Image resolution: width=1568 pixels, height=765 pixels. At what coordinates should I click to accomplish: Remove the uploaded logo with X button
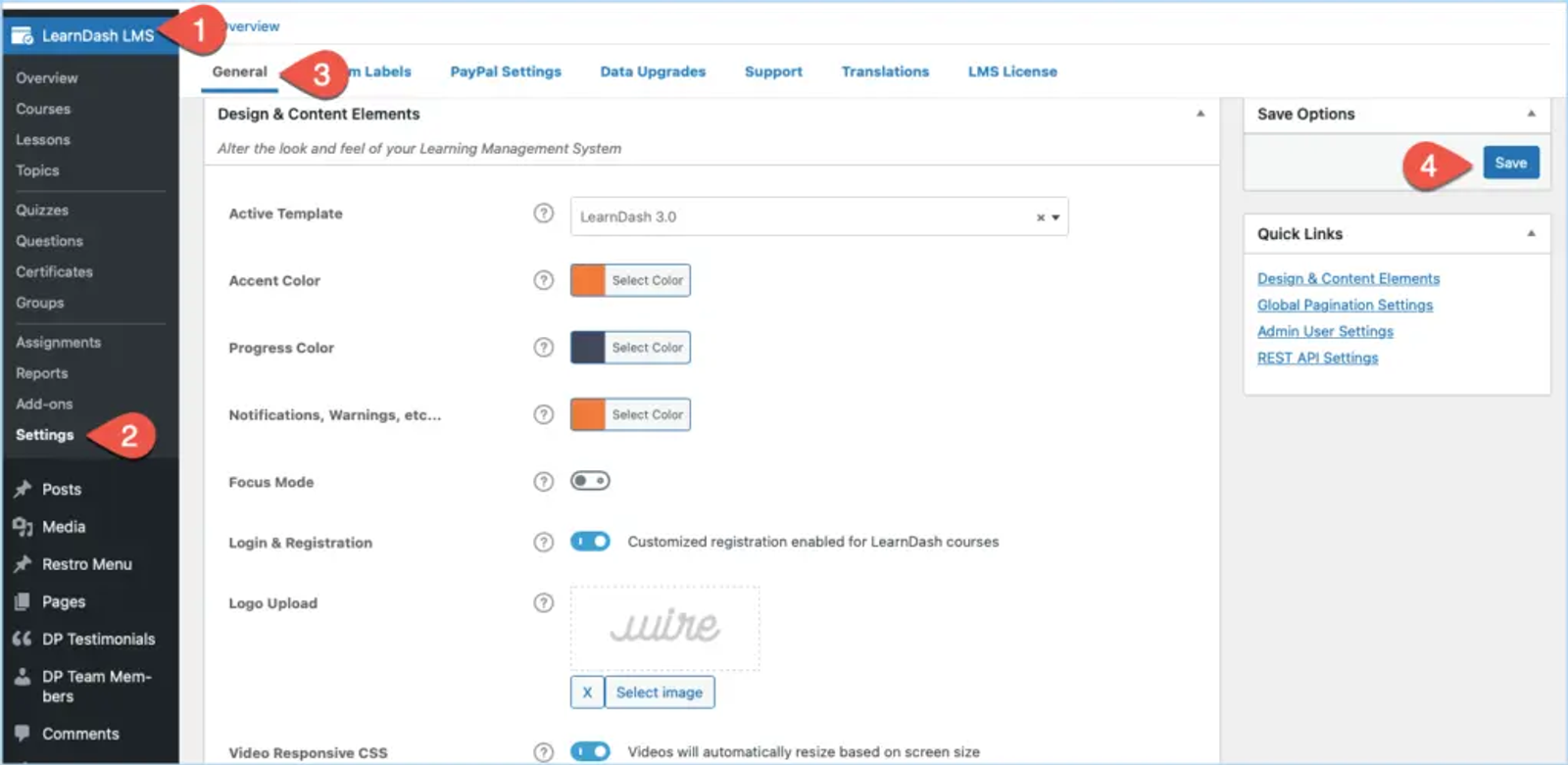pyautogui.click(x=587, y=693)
